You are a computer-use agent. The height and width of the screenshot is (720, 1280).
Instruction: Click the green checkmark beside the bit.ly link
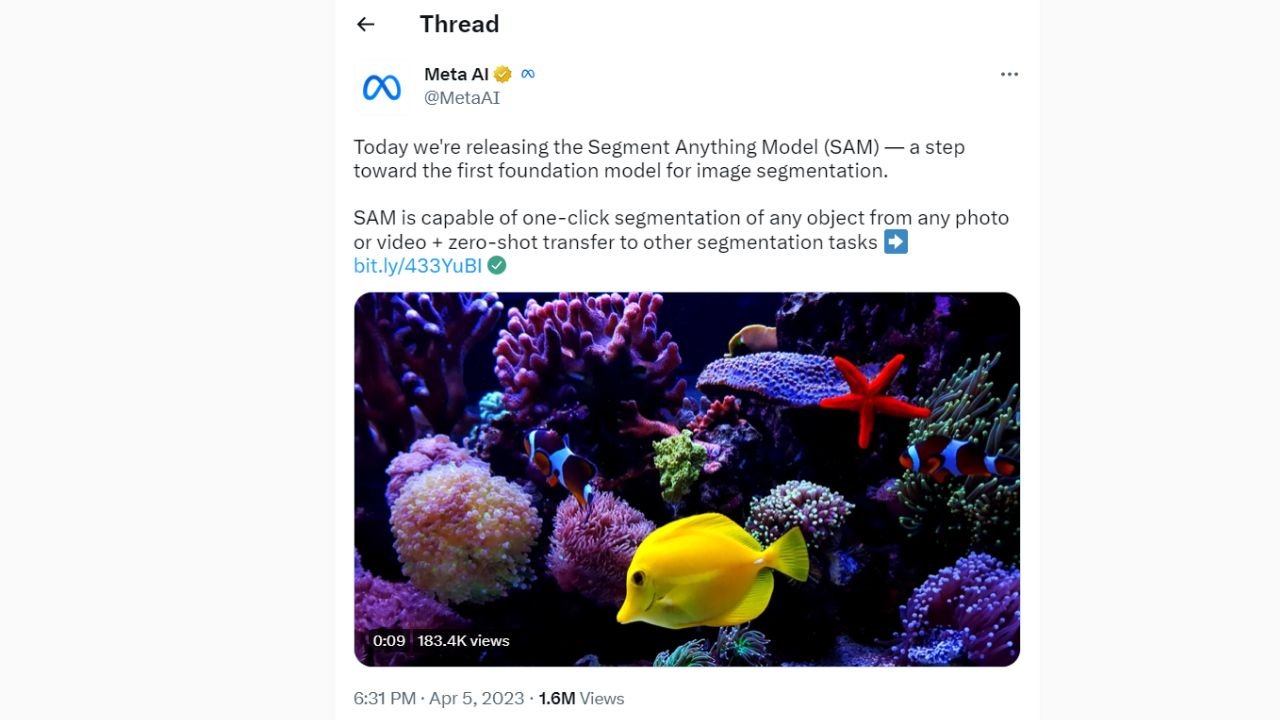[497, 265]
